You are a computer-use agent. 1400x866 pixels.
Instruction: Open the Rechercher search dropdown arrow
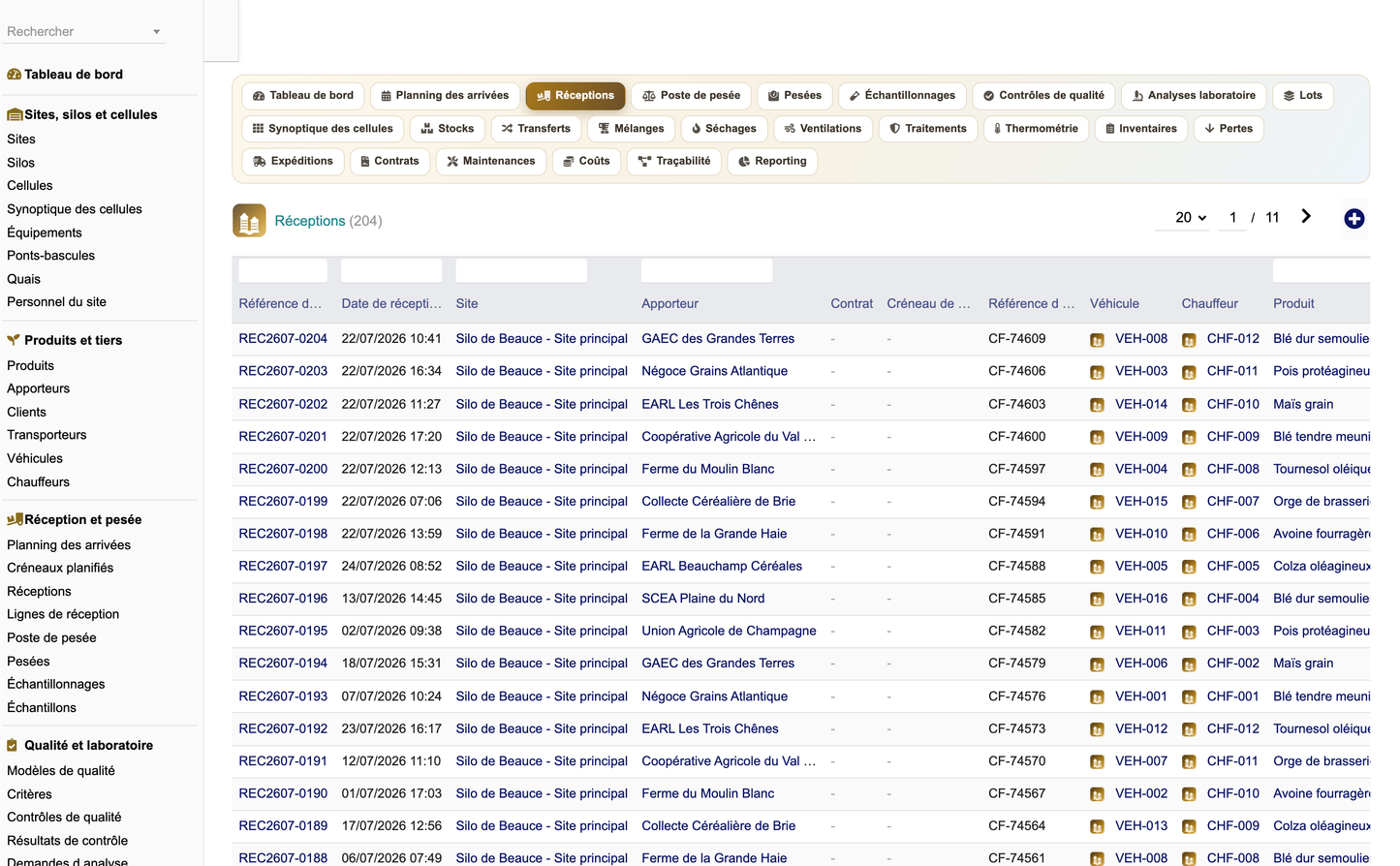point(156,32)
